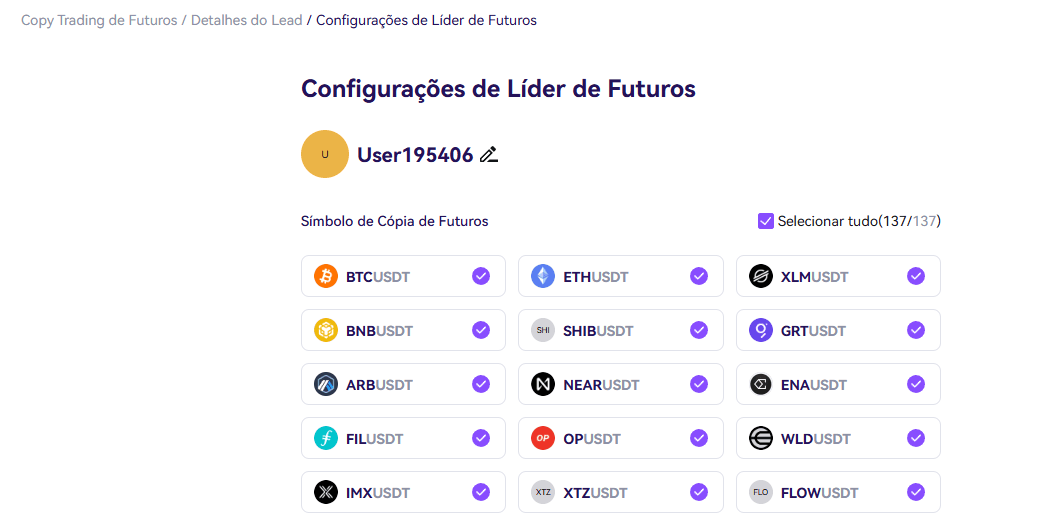
Task: Click the NEAR protocol logo icon
Action: click(x=543, y=384)
